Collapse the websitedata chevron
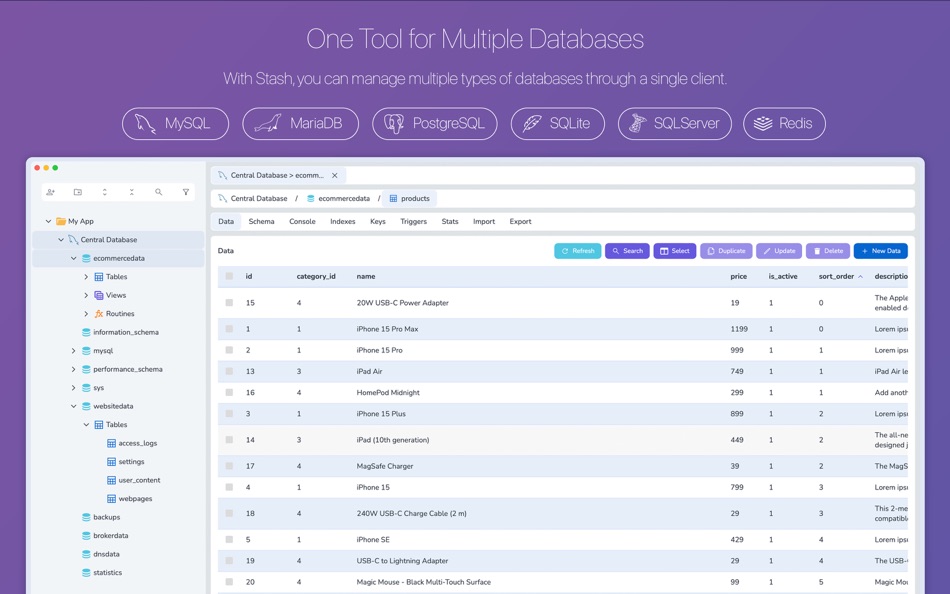This screenshot has height=594, width=950. 73,406
